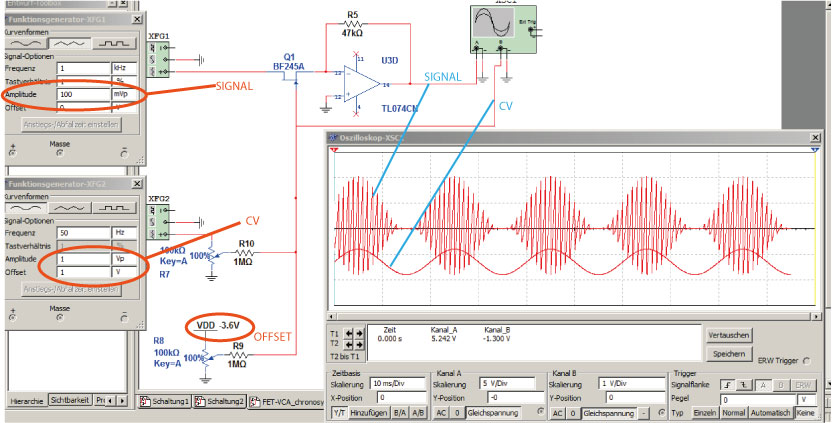This screenshot has width=832, height=423.
Task: Open XFG1 amplitude unit mVp dropdown
Action: click(123, 94)
